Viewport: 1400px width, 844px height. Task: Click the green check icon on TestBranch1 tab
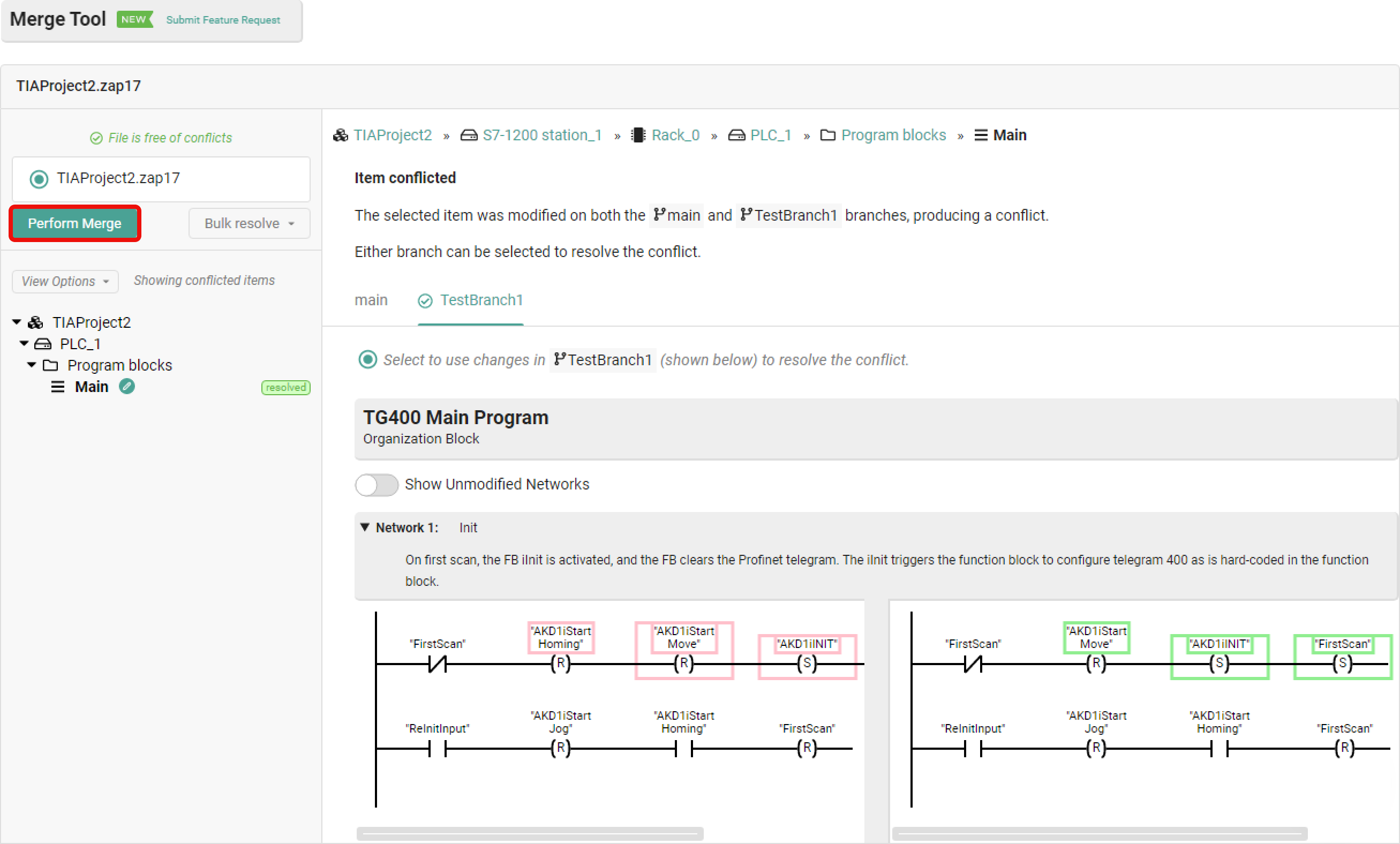[425, 300]
